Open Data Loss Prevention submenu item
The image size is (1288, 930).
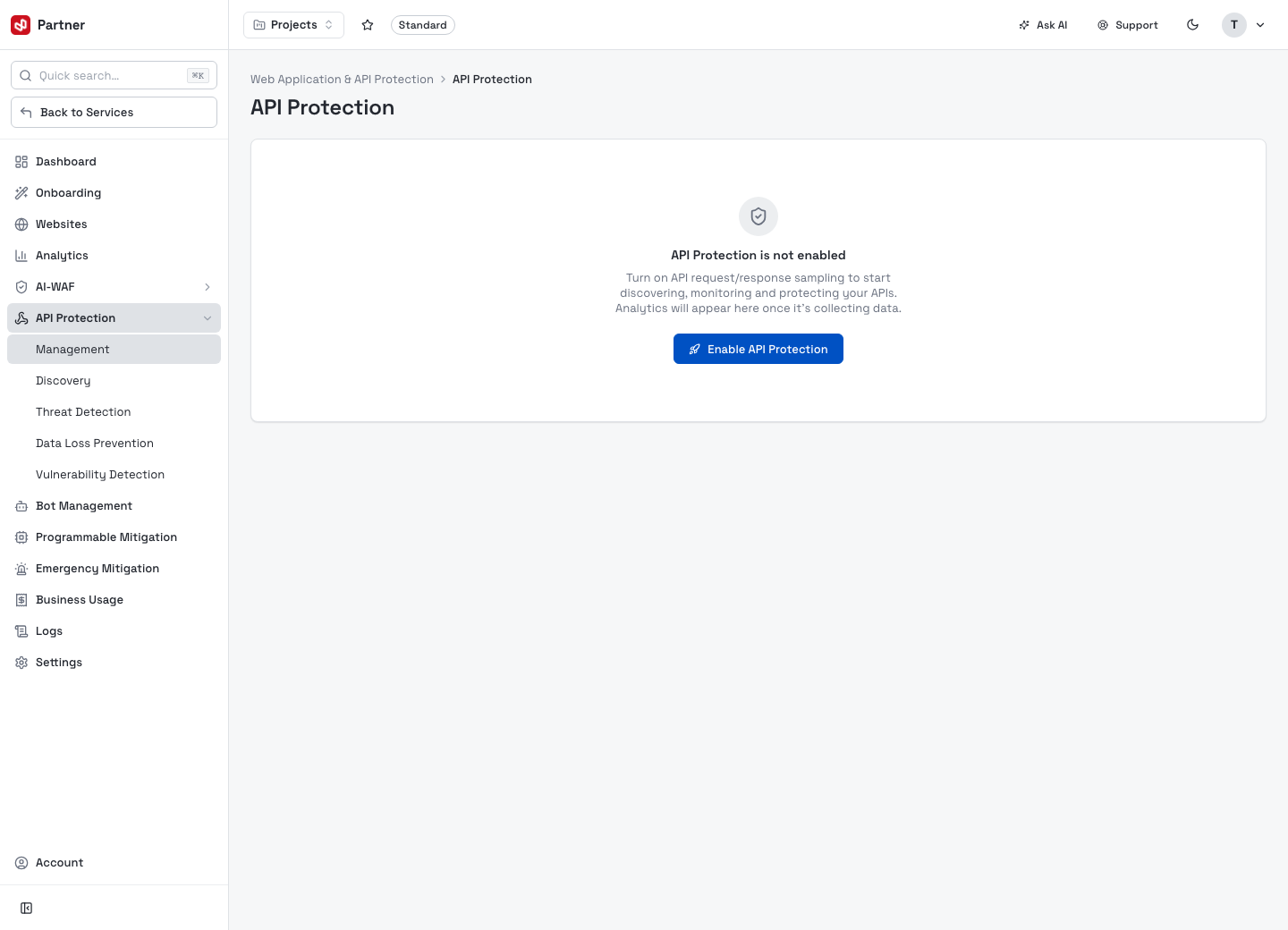coord(114,444)
